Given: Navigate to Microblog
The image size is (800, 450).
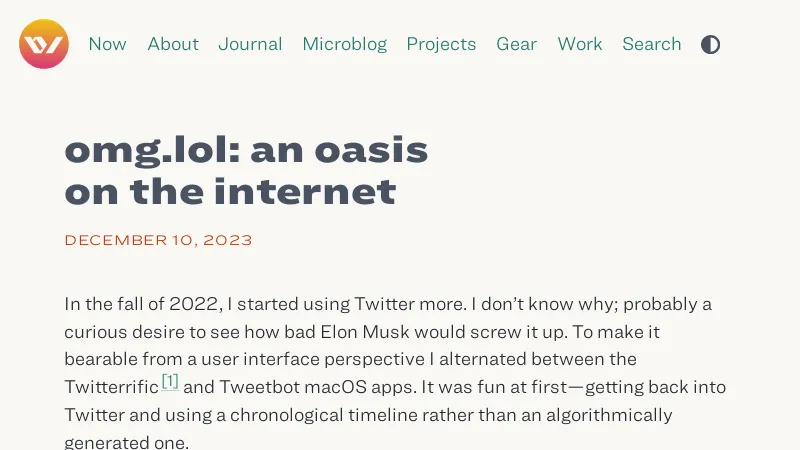Looking at the screenshot, I should click(344, 44).
